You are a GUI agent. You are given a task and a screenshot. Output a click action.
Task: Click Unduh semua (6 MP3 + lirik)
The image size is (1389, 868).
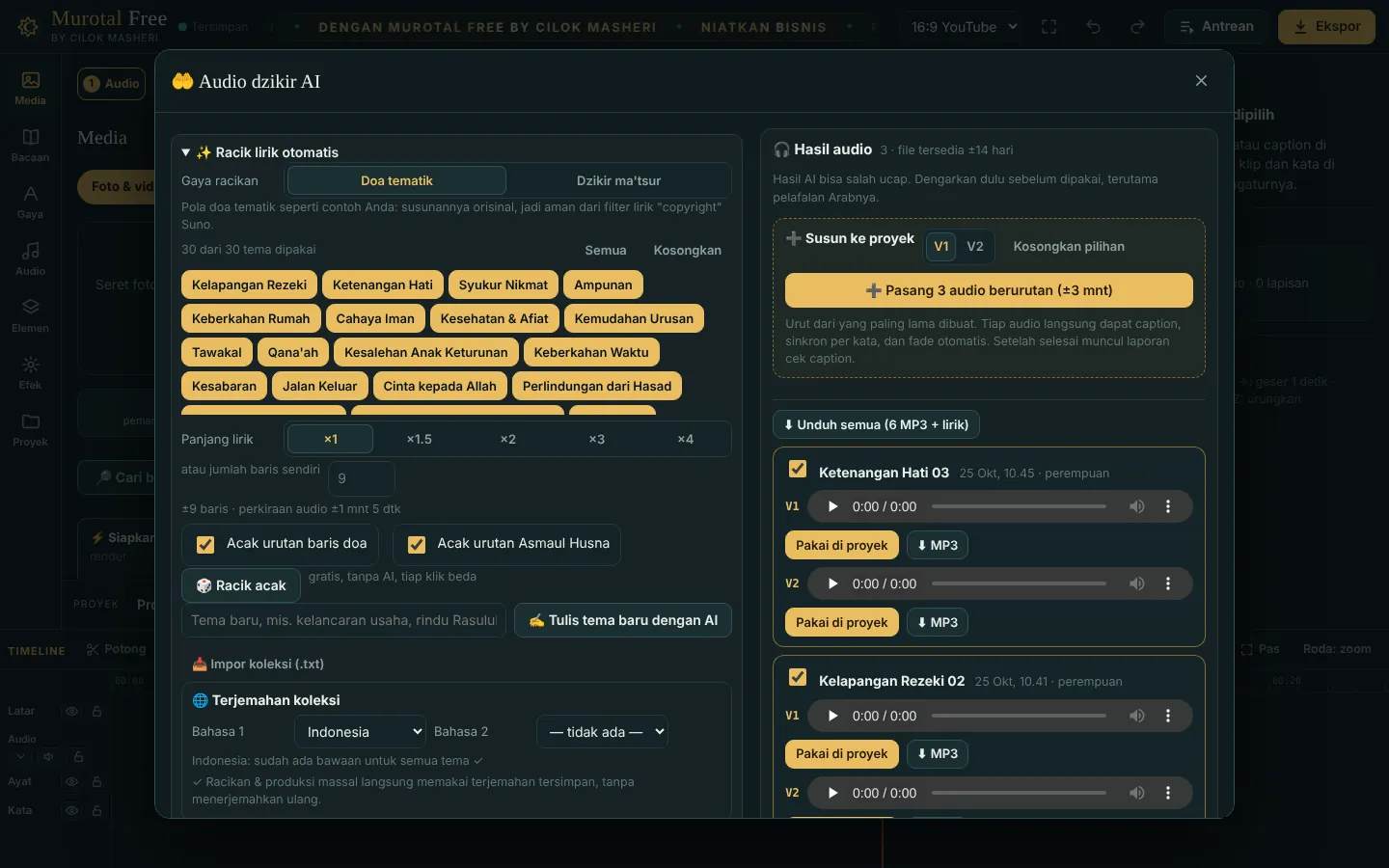coord(876,424)
